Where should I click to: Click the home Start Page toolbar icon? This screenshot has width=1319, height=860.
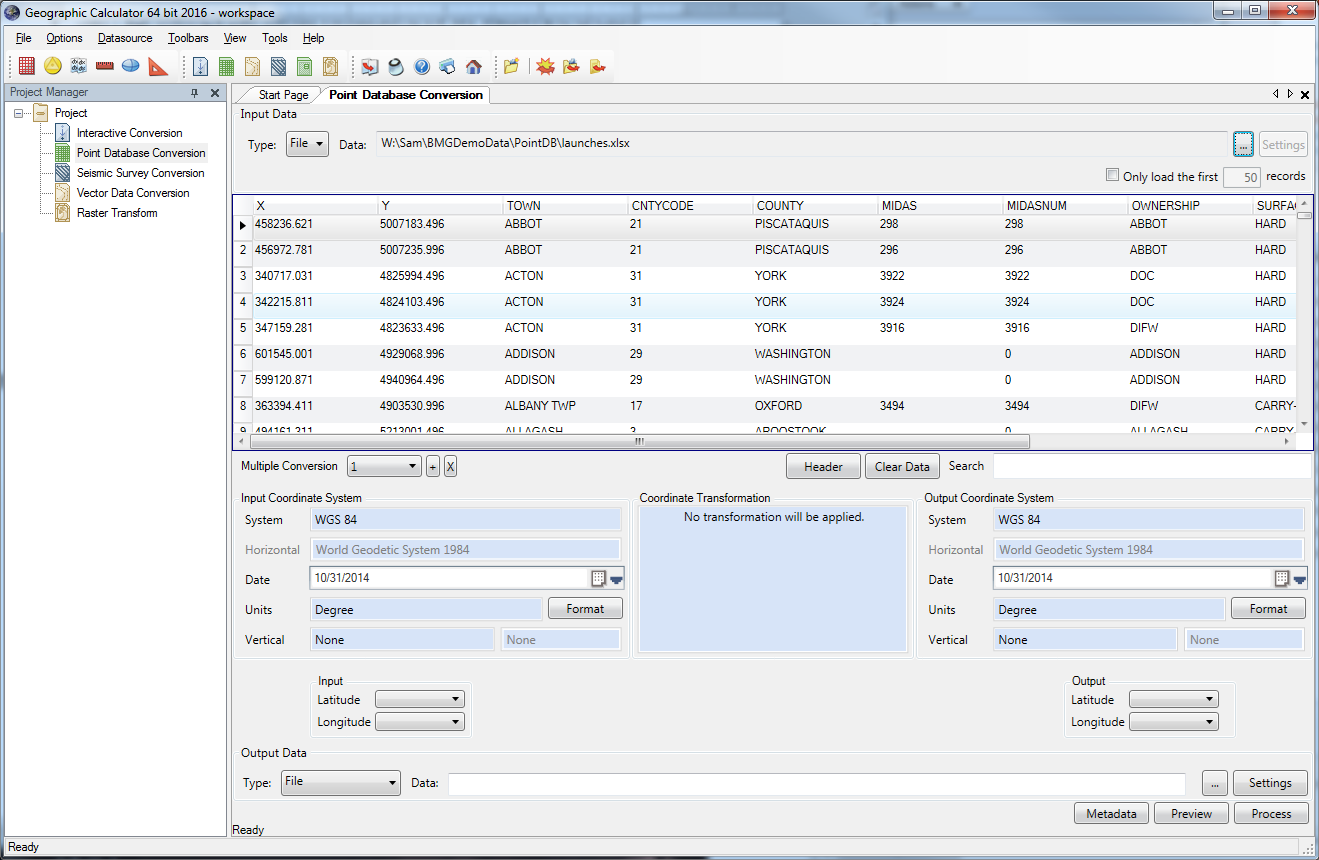tap(474, 66)
